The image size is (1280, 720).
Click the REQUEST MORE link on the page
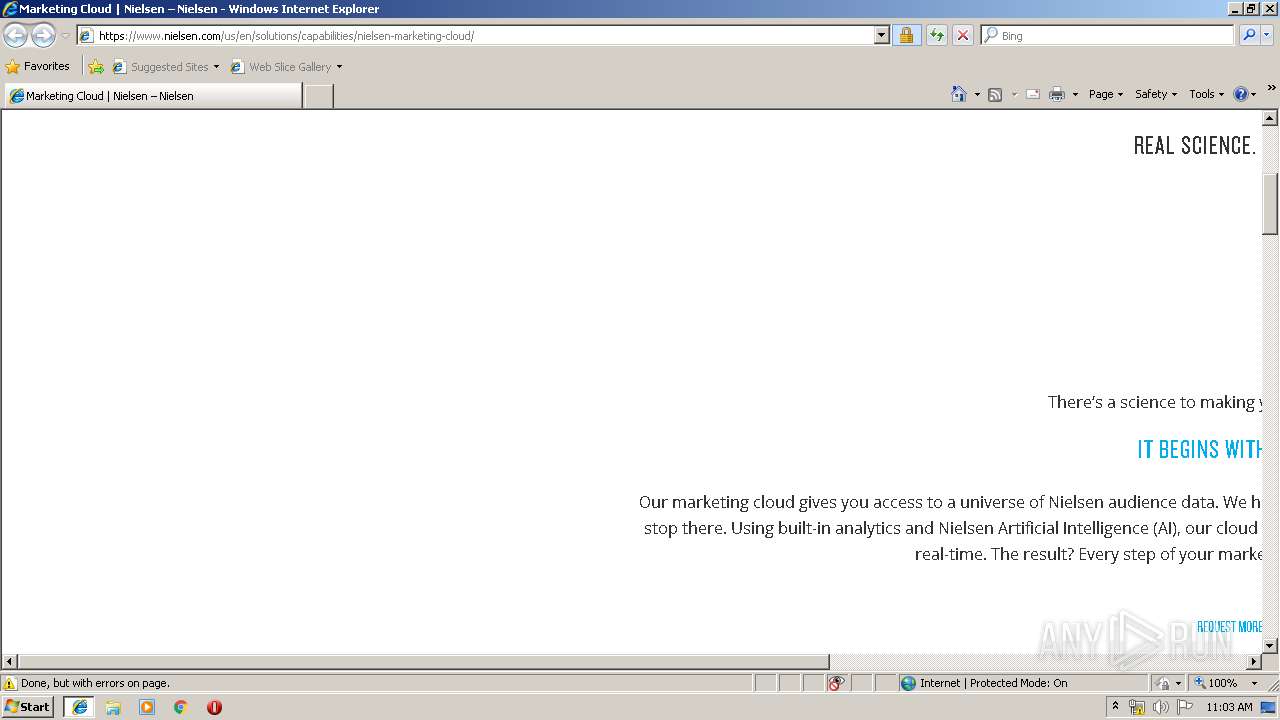1229,627
